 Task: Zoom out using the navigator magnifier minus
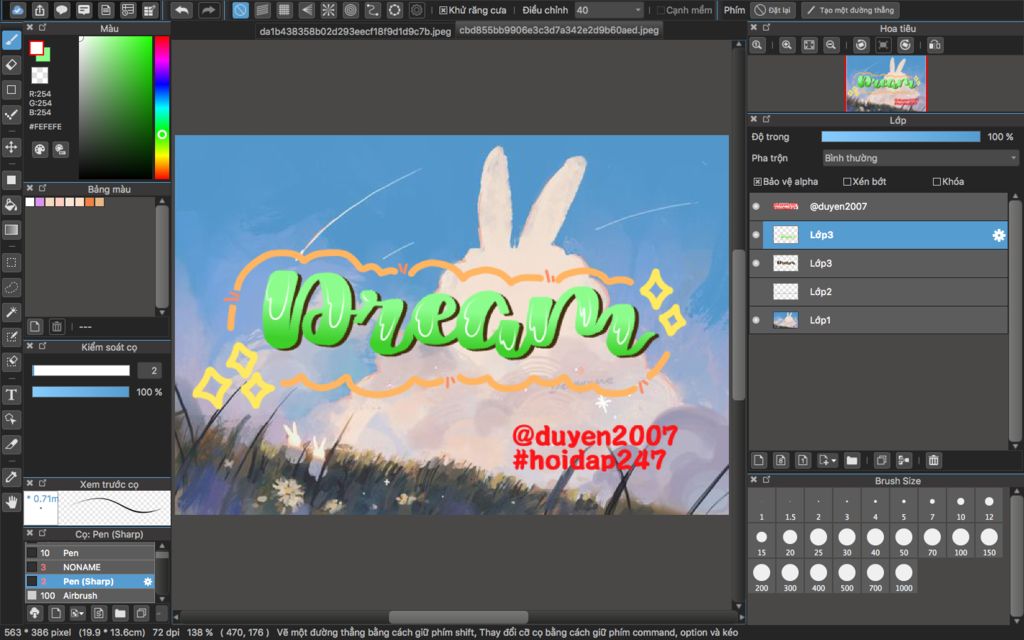point(831,45)
